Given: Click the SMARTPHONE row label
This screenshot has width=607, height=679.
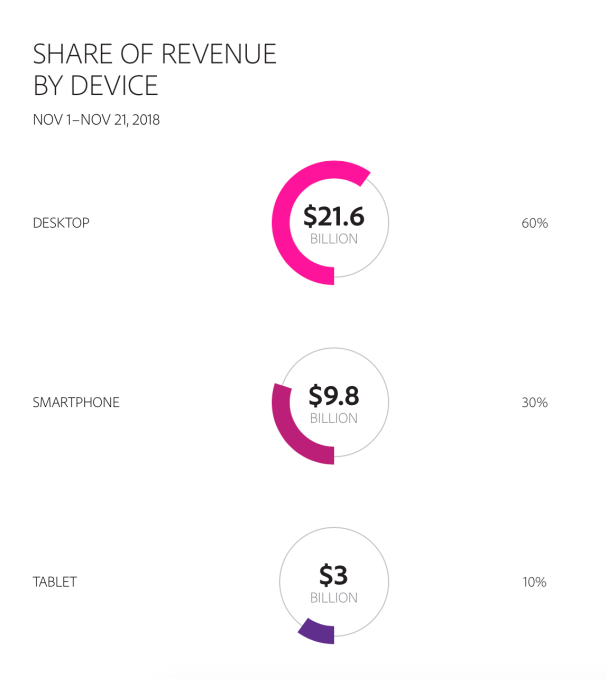Looking at the screenshot, I should point(76,402).
